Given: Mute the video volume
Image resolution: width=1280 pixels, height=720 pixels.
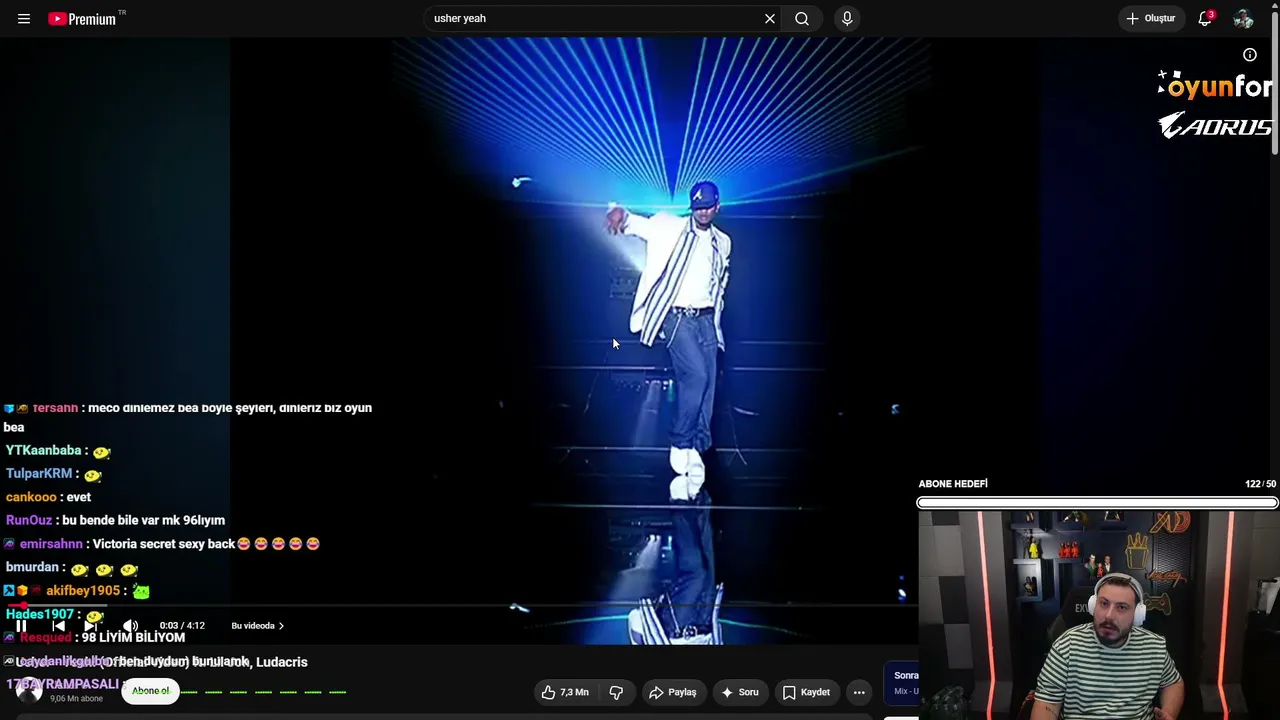Looking at the screenshot, I should coord(130,626).
